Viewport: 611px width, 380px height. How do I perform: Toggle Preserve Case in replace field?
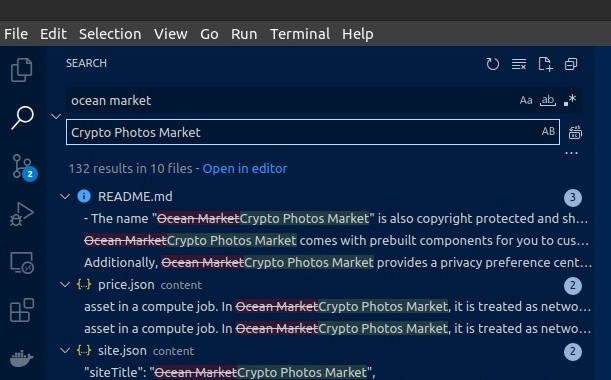click(x=548, y=131)
